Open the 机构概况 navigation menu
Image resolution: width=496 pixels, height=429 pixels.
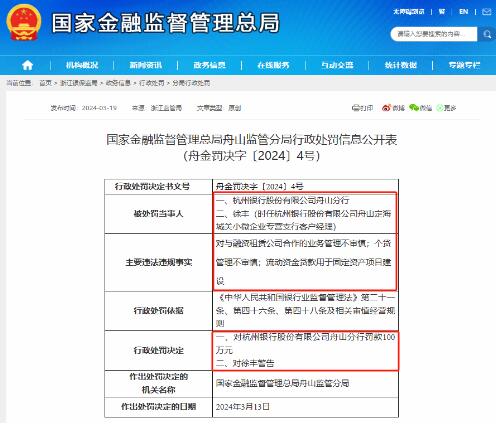coord(82,65)
